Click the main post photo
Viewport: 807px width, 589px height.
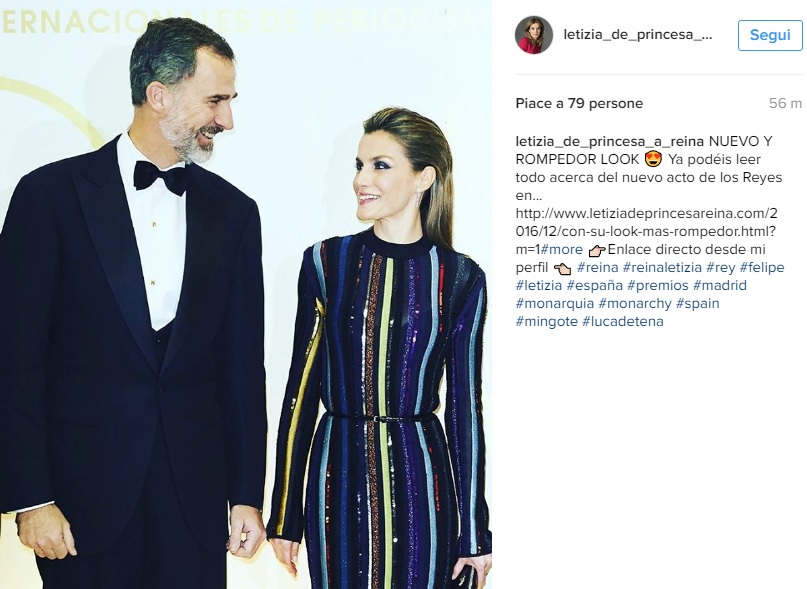click(246, 294)
